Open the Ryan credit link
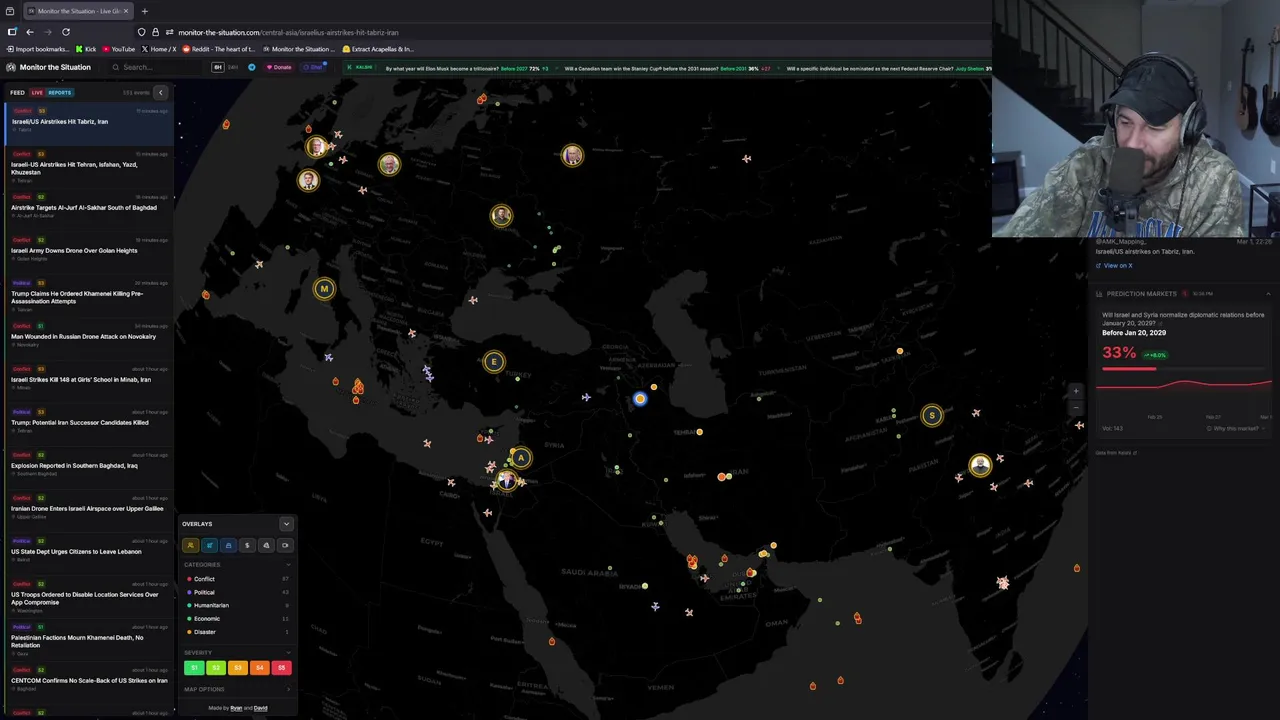 click(x=236, y=708)
